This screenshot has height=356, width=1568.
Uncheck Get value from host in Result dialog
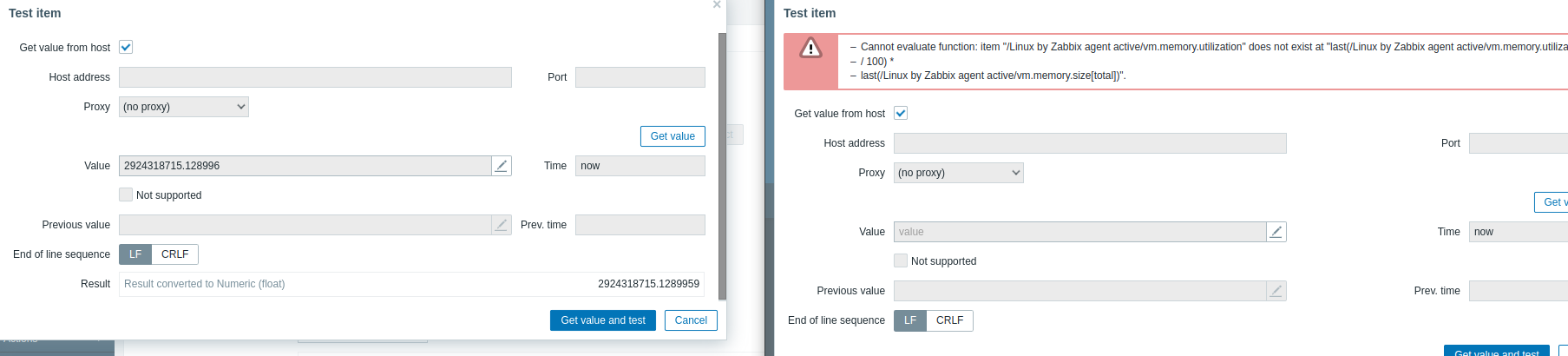coord(126,48)
